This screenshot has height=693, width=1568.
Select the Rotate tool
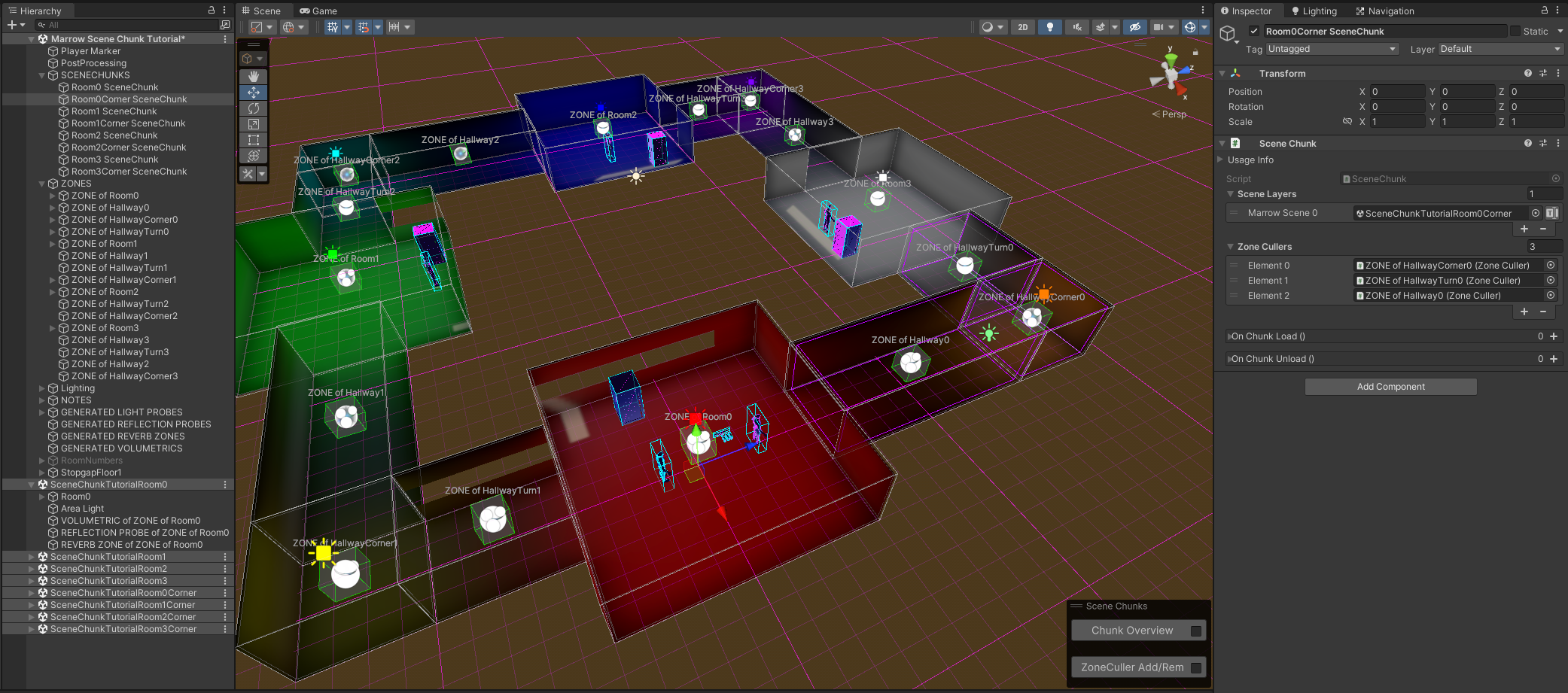pyautogui.click(x=254, y=108)
